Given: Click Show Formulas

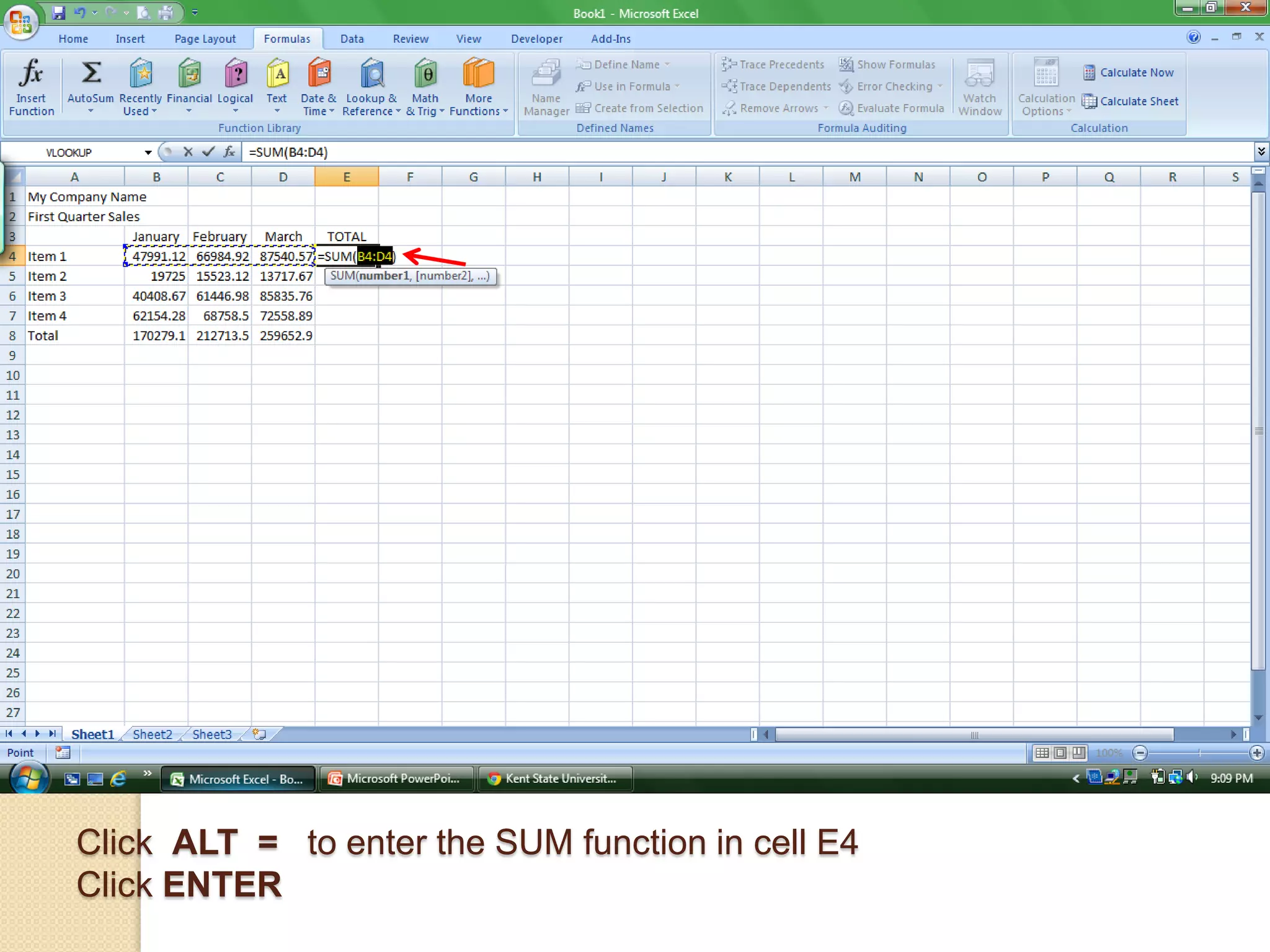Looking at the screenshot, I should pyautogui.click(x=887, y=64).
